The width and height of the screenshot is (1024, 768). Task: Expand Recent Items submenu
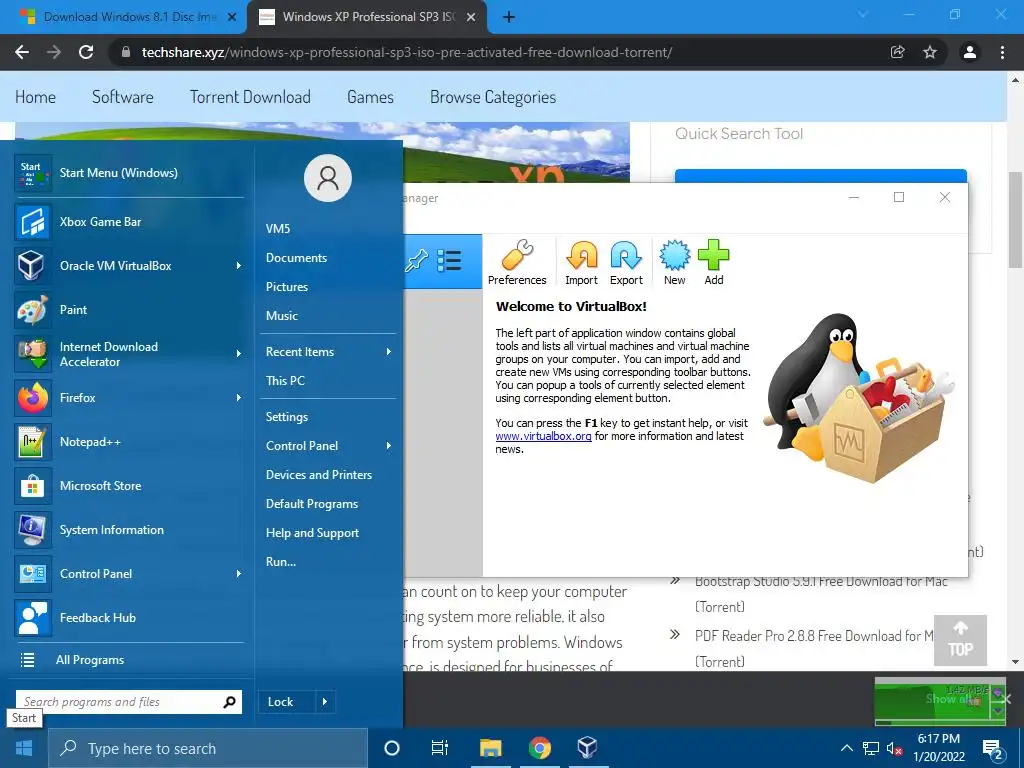(x=389, y=352)
